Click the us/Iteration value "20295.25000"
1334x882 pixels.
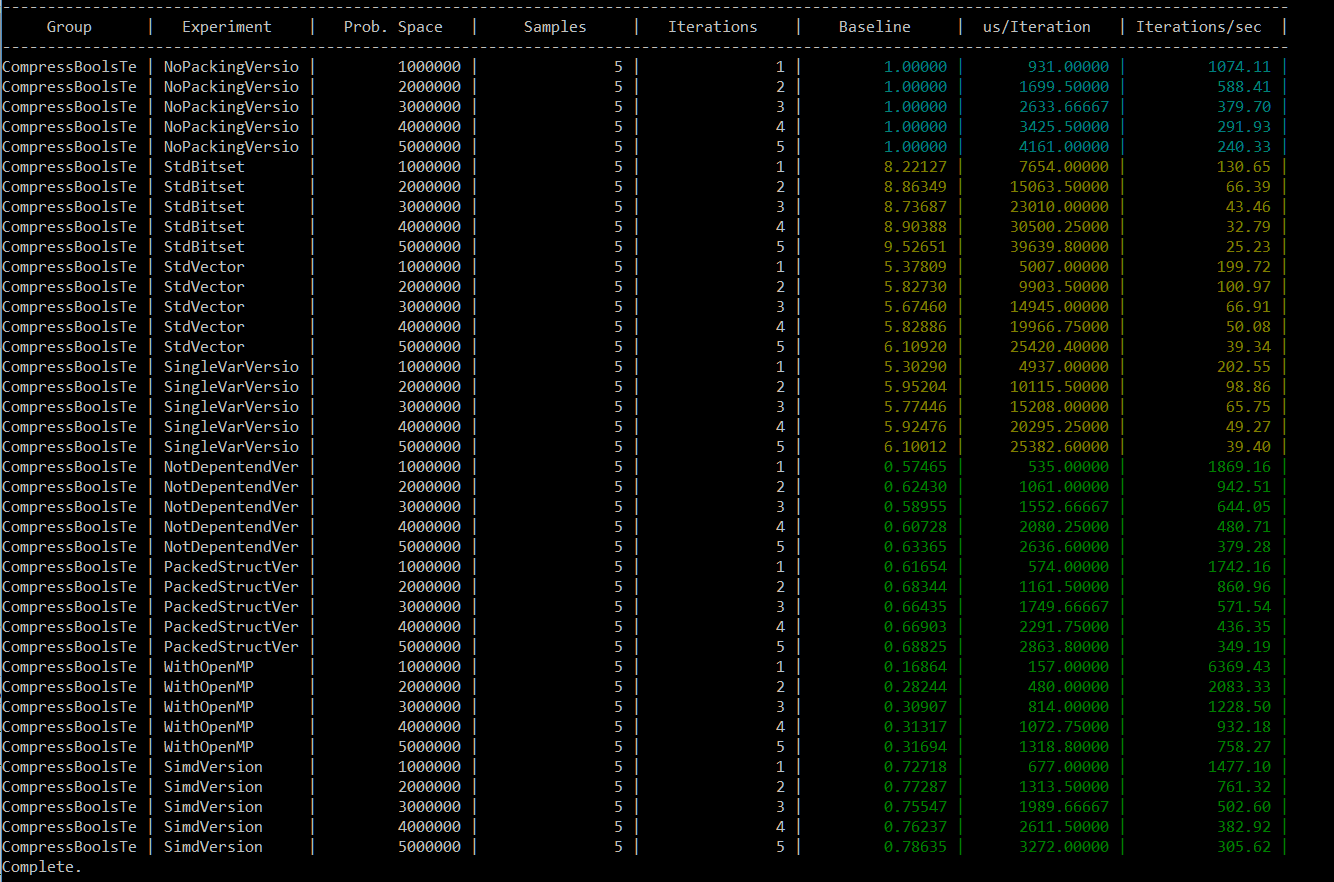[x=1059, y=427]
